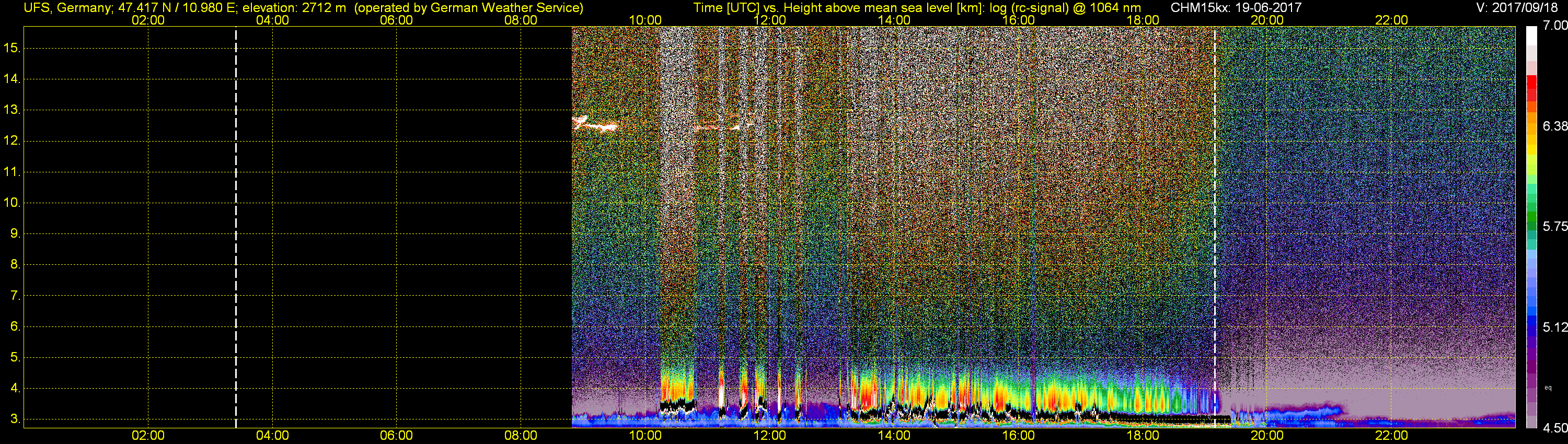The width and height of the screenshot is (1568, 444).
Task: Click the 06:00 label on upper time axis
Action: click(396, 20)
